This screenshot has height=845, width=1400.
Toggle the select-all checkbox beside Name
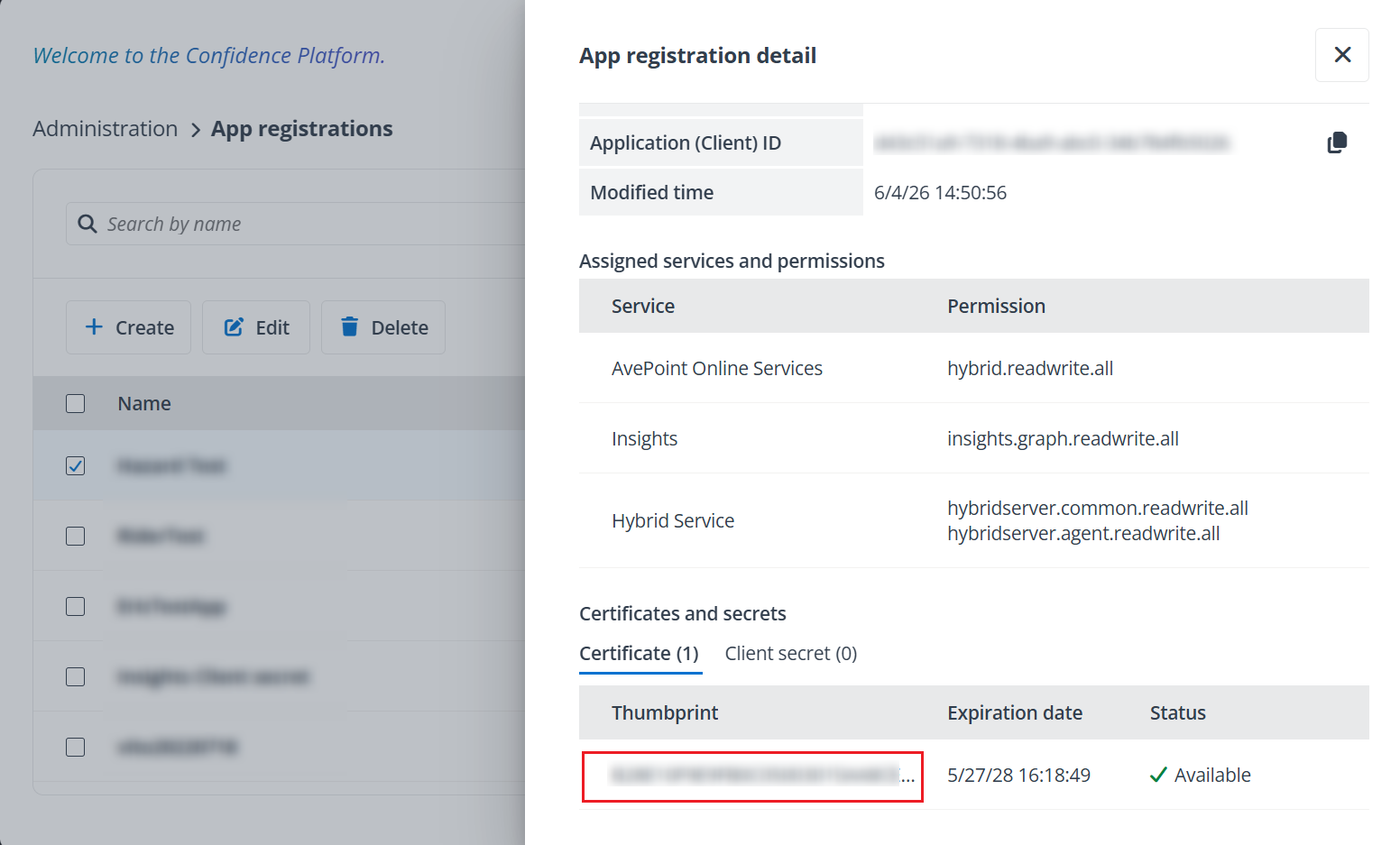[x=76, y=403]
